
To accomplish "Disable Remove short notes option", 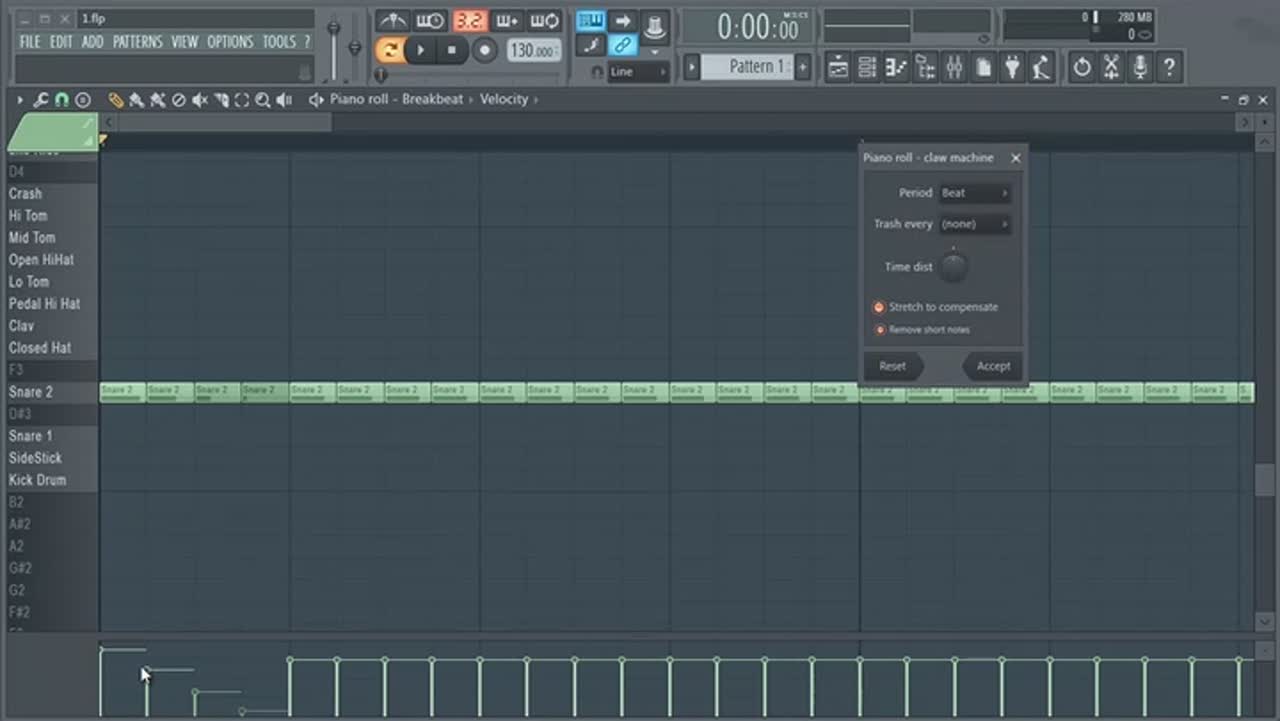I will coord(880,330).
